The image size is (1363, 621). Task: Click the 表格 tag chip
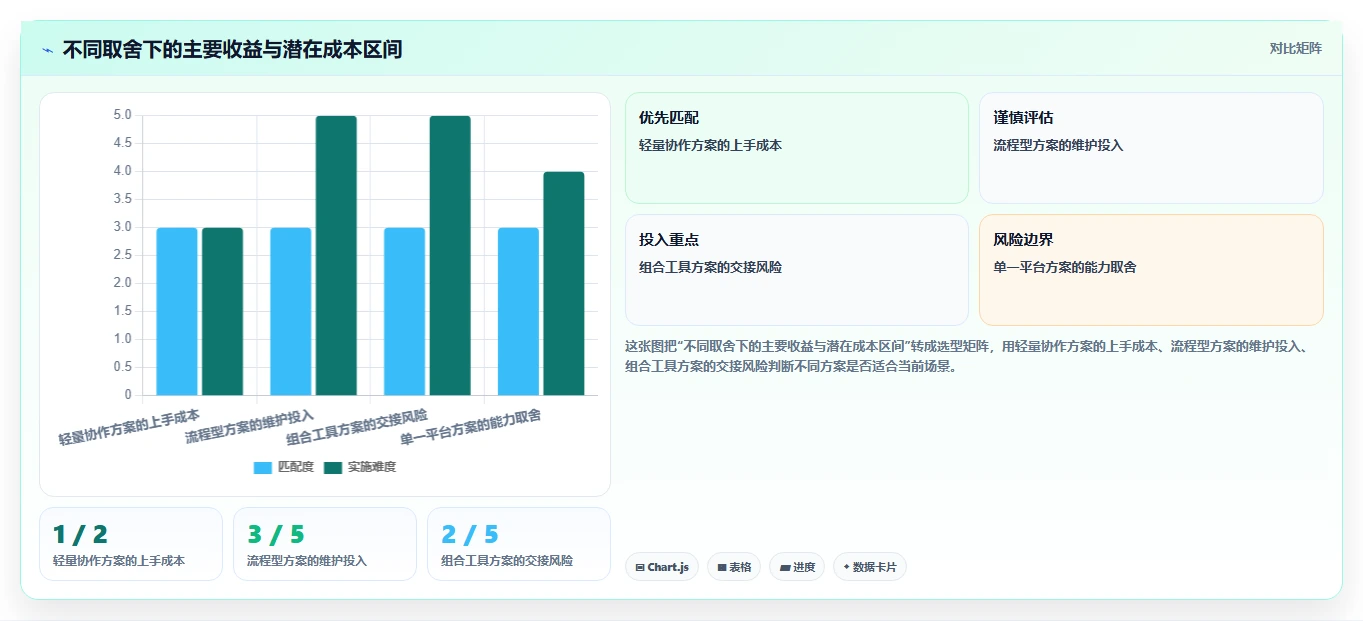coord(734,567)
